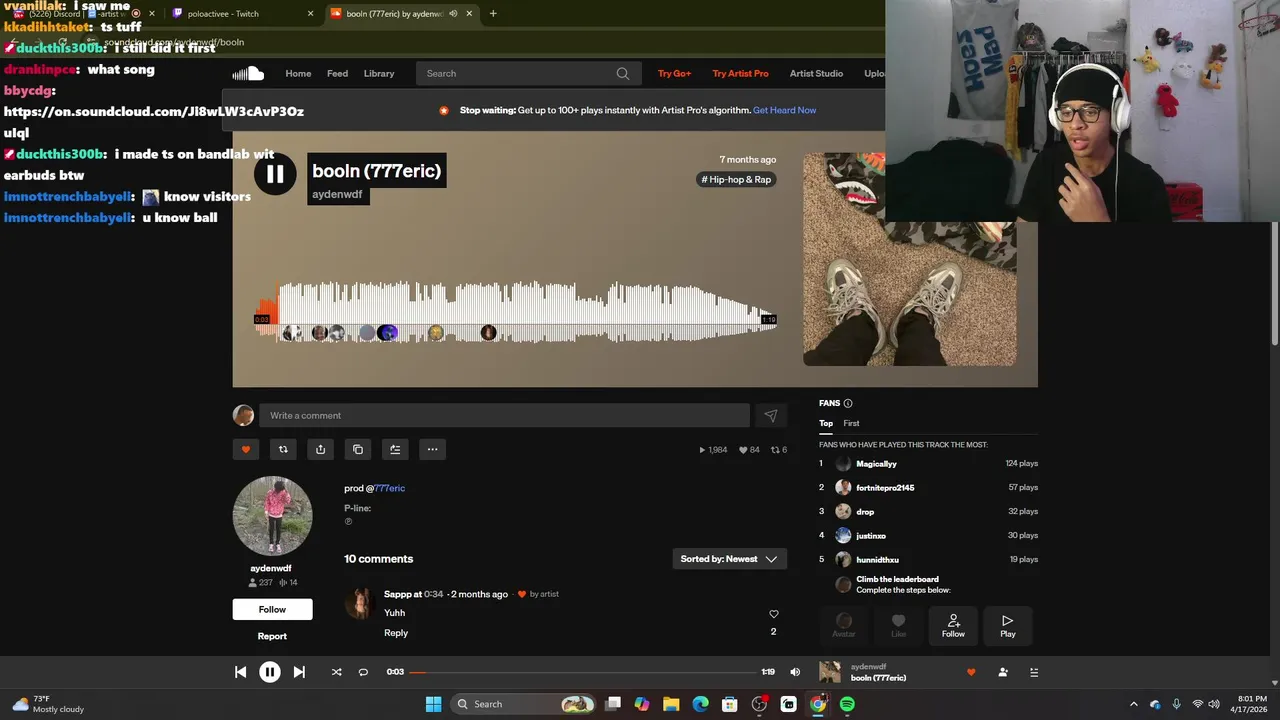Open fan justinxo's profile
Screen dimensions: 1280x720
[x=871, y=536]
